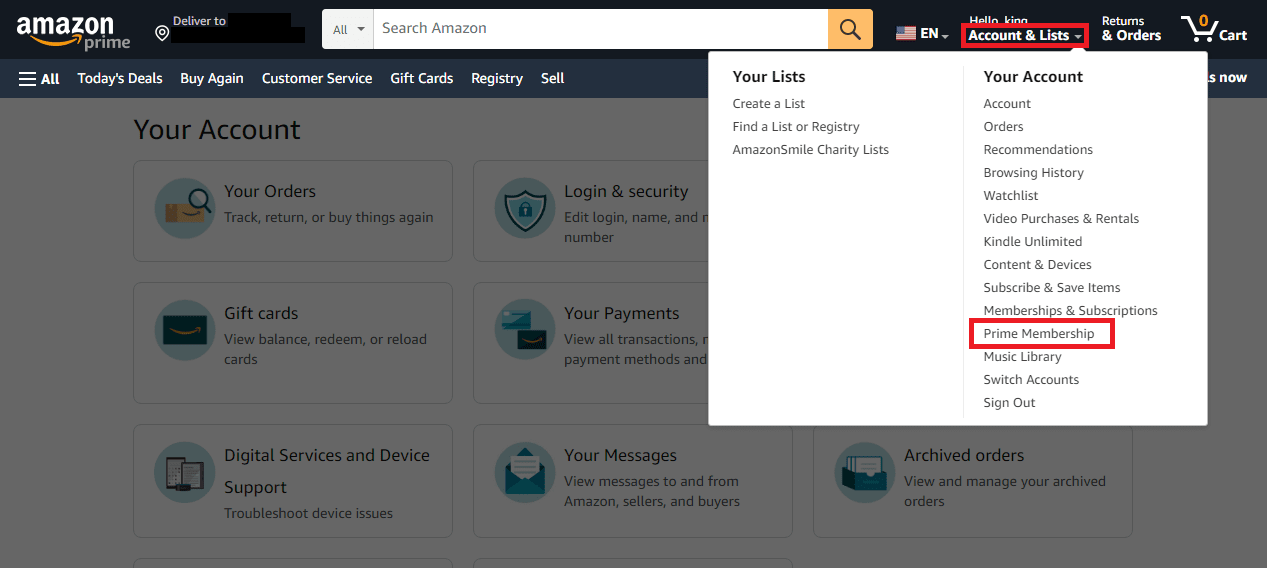Open Today's Deals in nav bar

(x=120, y=78)
